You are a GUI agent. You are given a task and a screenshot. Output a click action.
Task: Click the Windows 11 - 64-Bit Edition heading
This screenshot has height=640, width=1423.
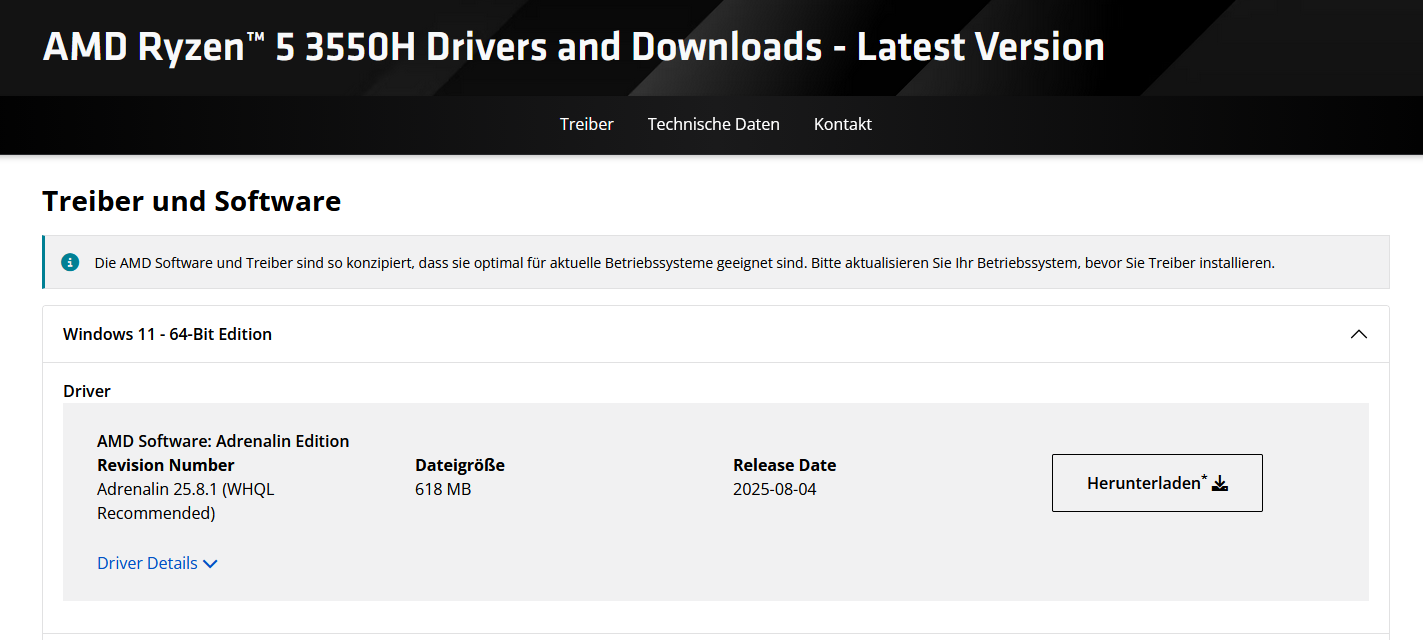(x=167, y=334)
